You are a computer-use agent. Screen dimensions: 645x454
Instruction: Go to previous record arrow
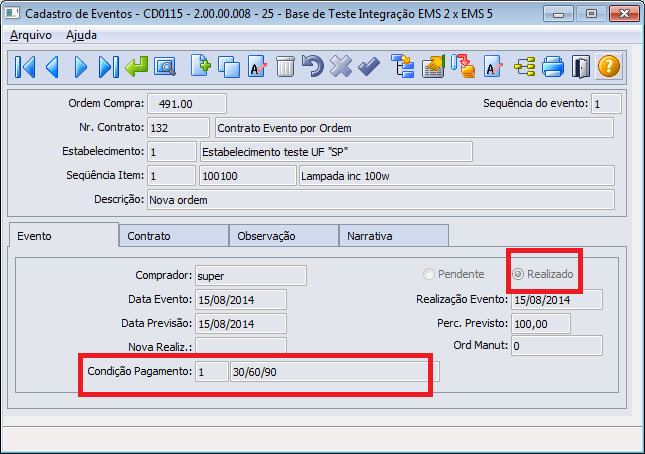tap(53, 67)
